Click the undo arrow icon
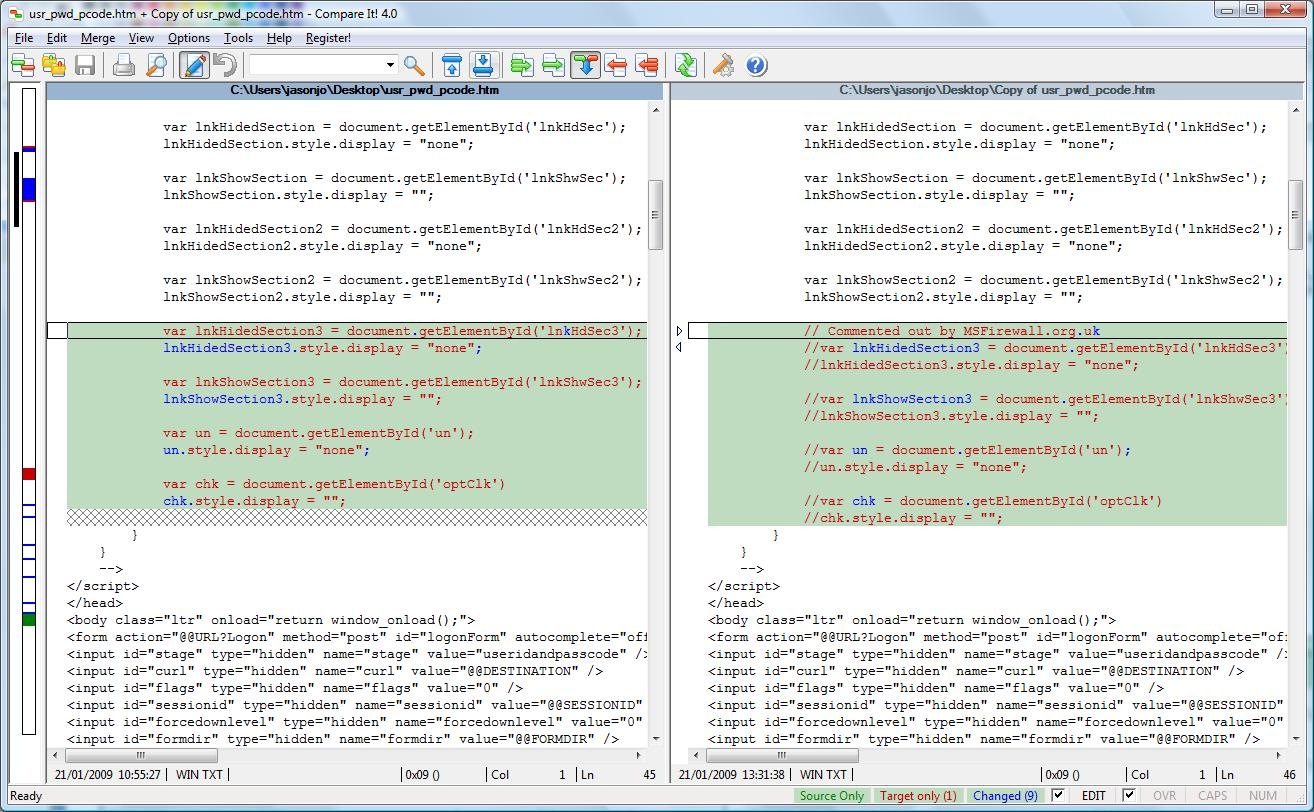The image size is (1314, 812). pyautogui.click(x=225, y=66)
